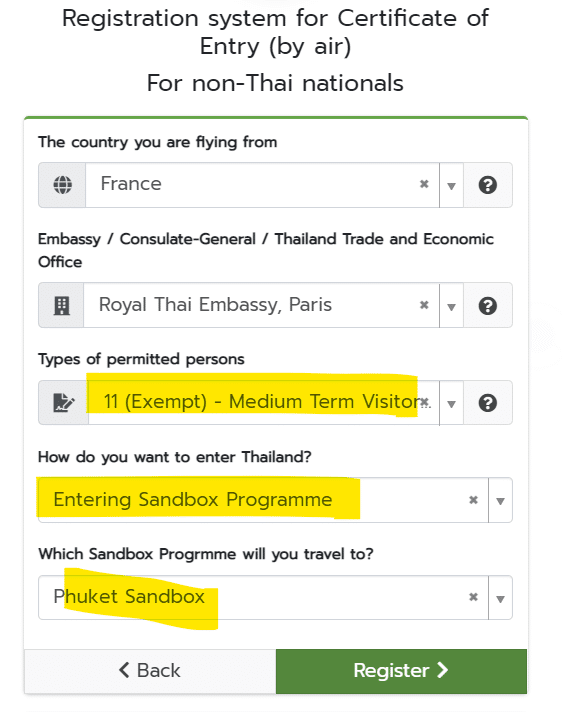The width and height of the screenshot is (562, 712).
Task: Clear the Medium Term Visitor selection
Action: tap(425, 402)
